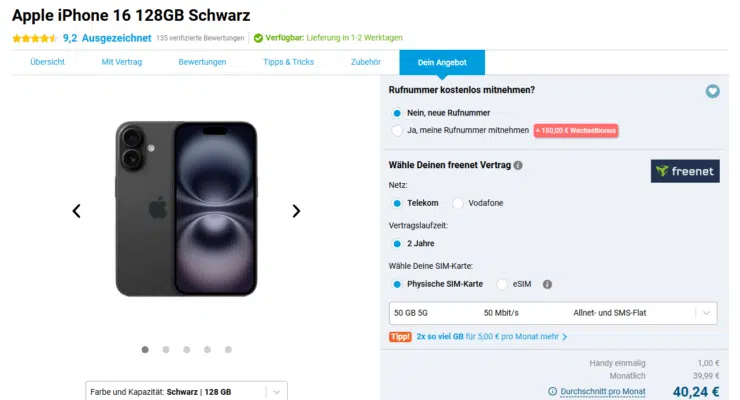
Task: Click Durchschnitt pro Monat link
Action: (602, 391)
